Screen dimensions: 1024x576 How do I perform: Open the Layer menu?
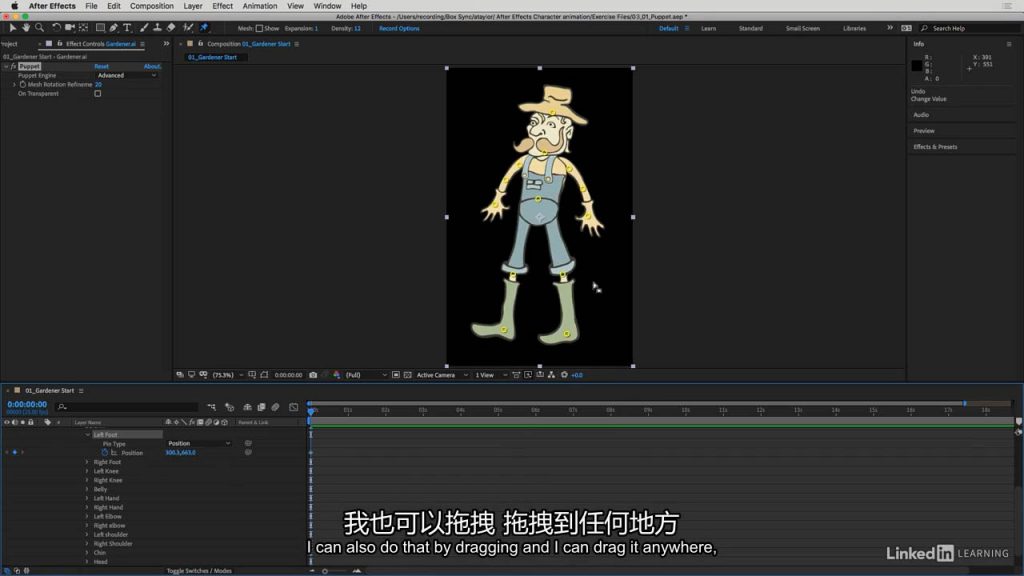point(193,6)
